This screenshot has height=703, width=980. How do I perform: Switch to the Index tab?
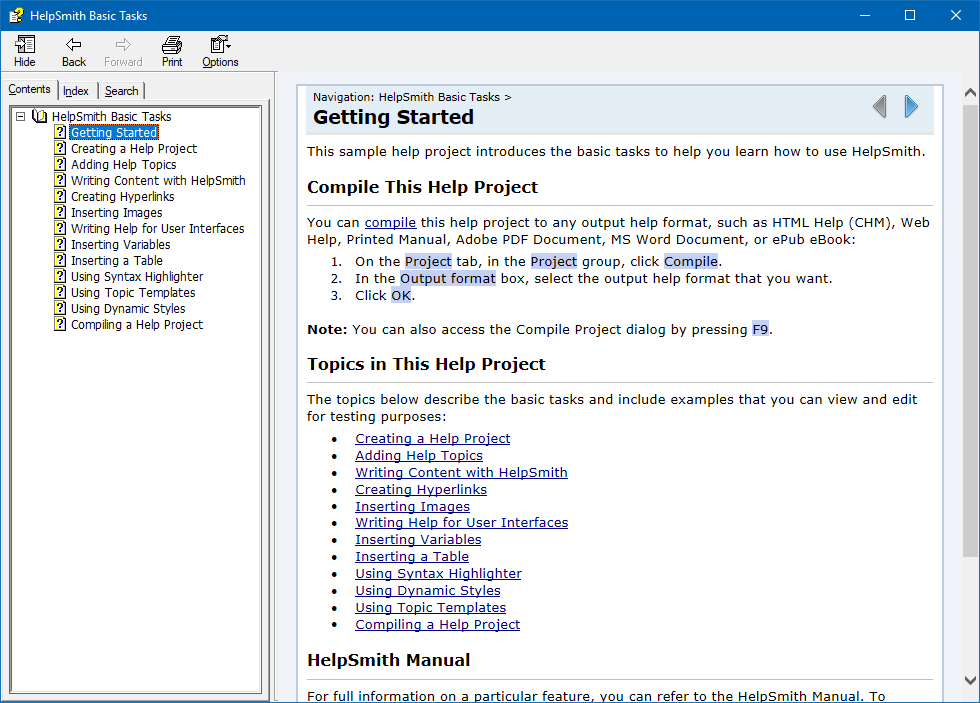pos(76,91)
